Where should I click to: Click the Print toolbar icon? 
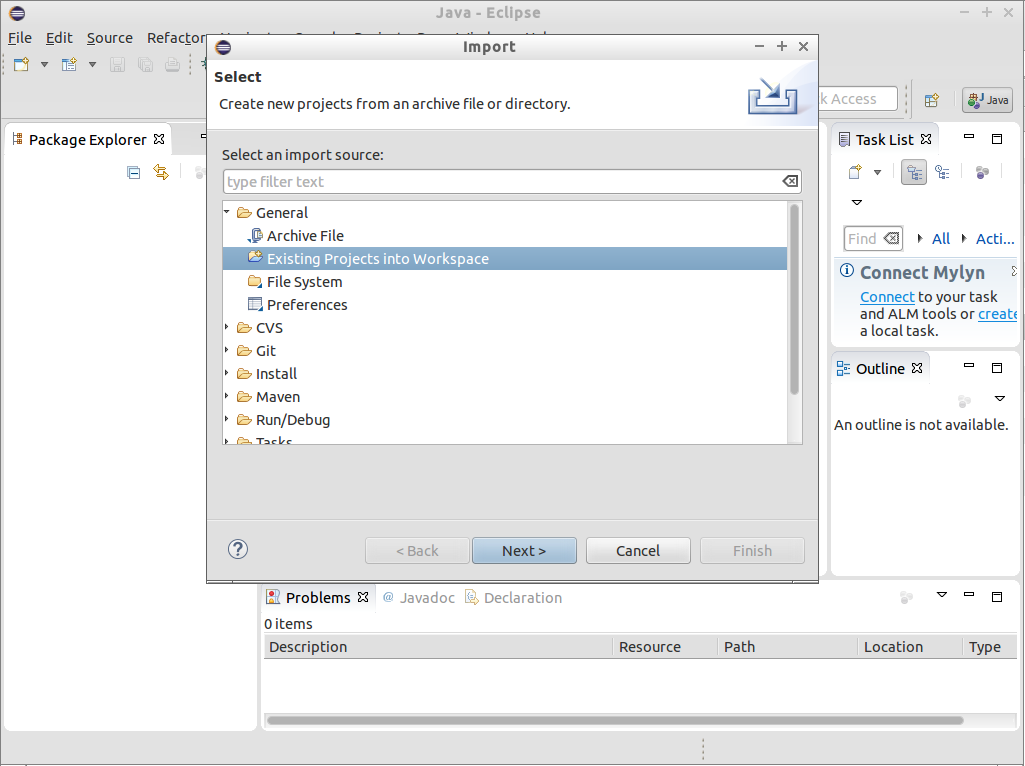tap(173, 64)
